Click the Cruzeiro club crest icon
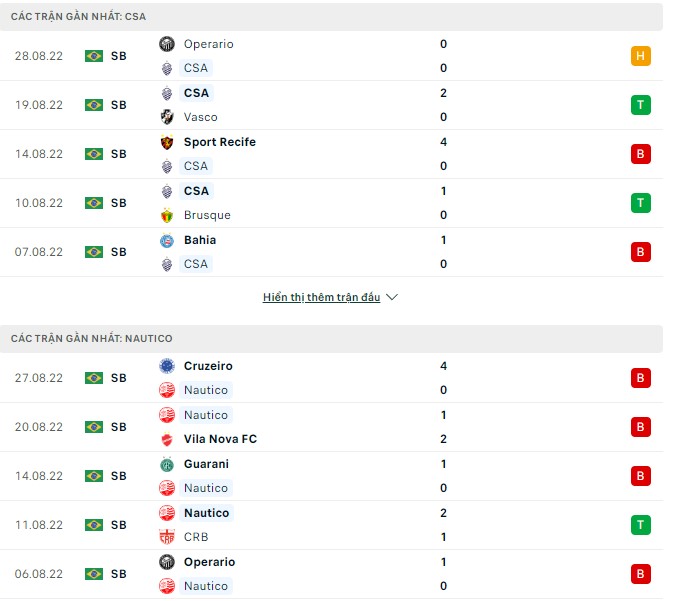675x601 pixels. 167,366
